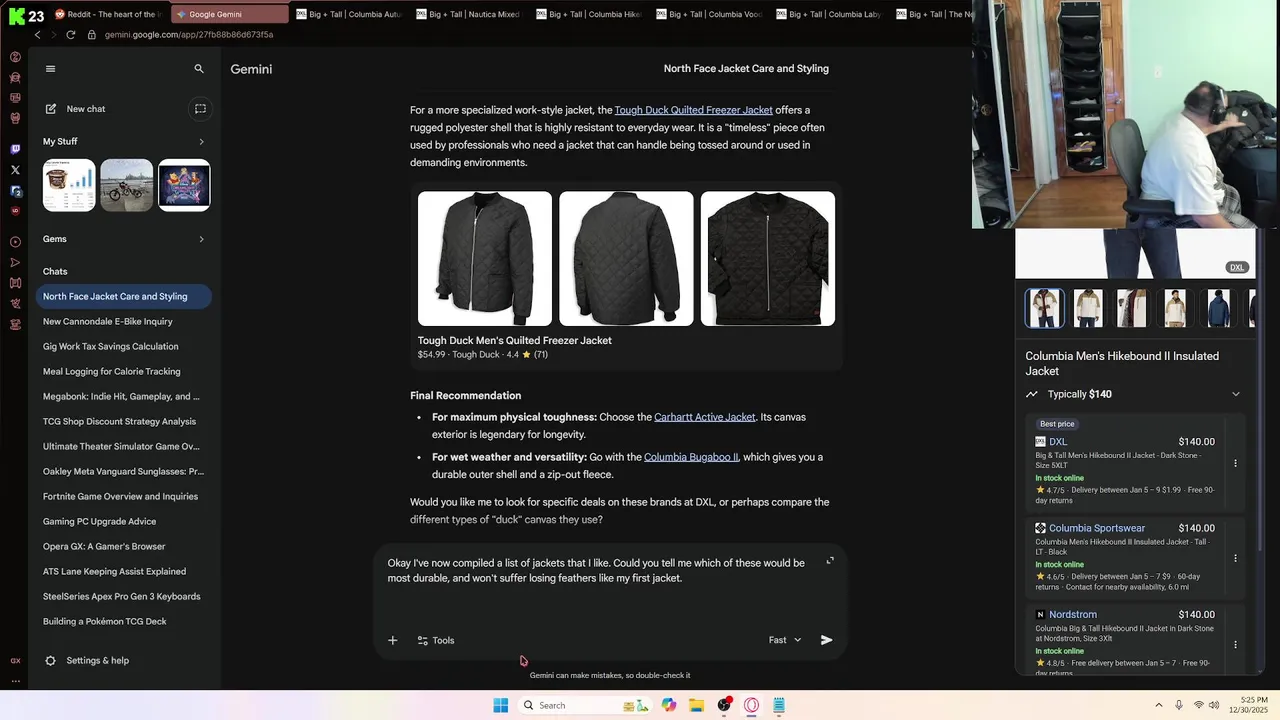Click plus icon to add files to prompt

pos(392,640)
